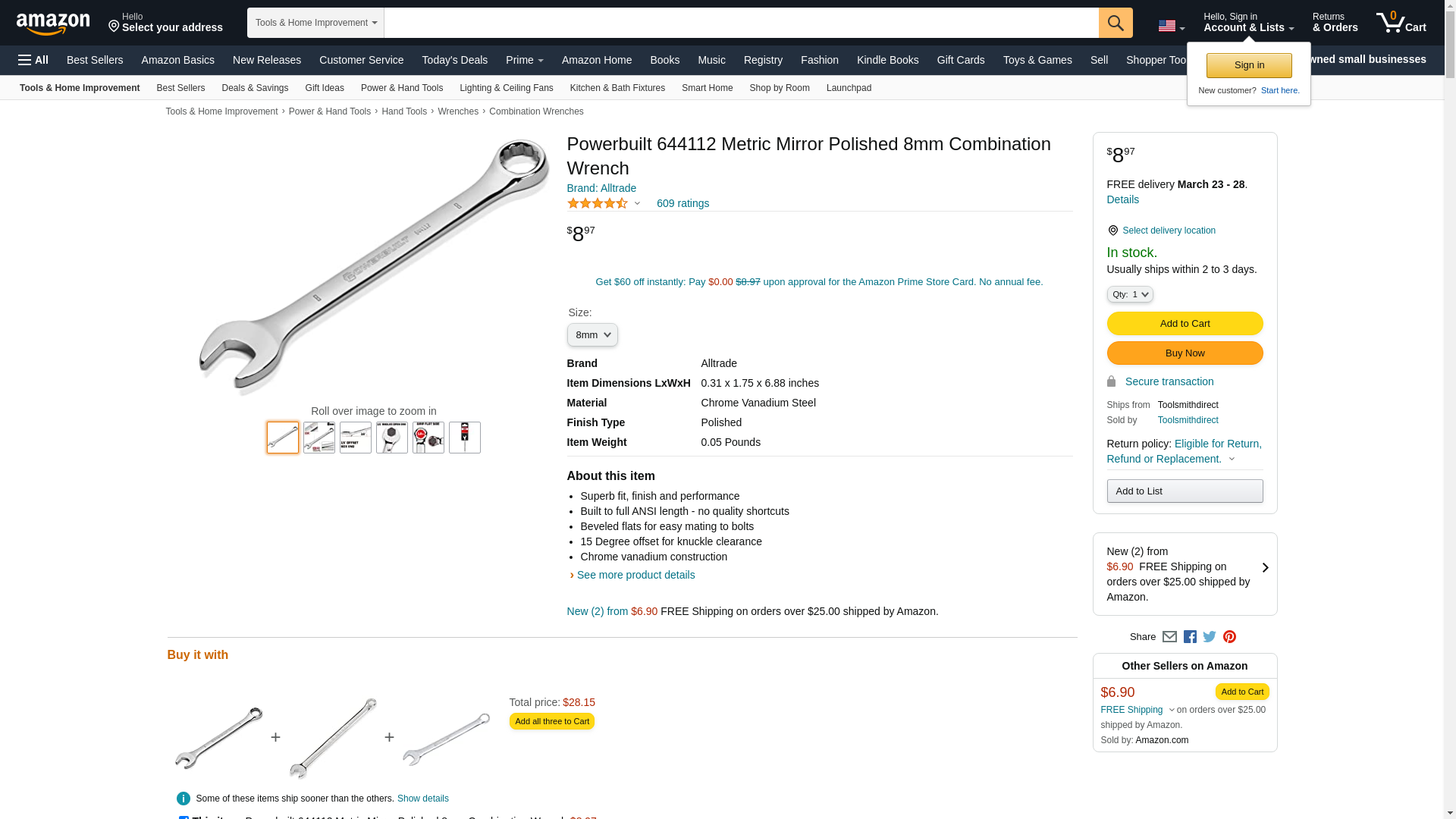Select the second product thumbnail image
1456x819 pixels.
[x=319, y=438]
